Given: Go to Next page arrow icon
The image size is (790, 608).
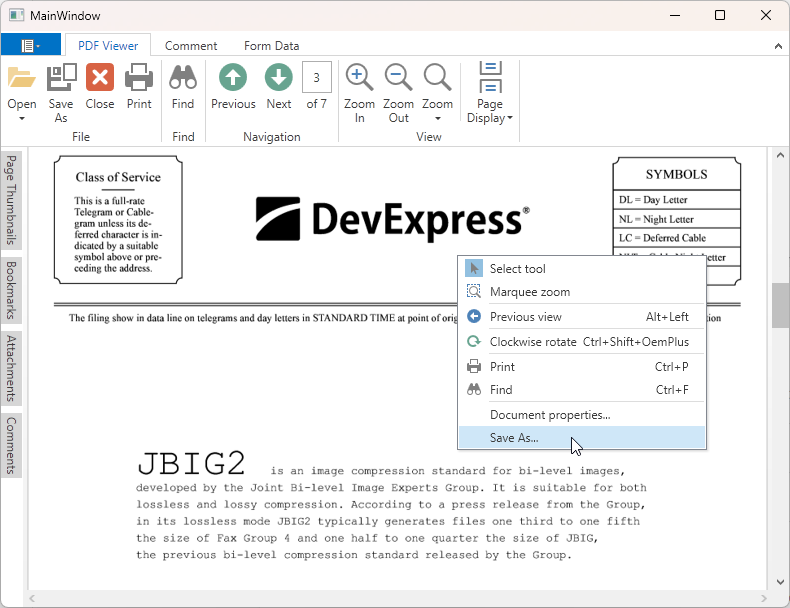Looking at the screenshot, I should tap(279, 78).
